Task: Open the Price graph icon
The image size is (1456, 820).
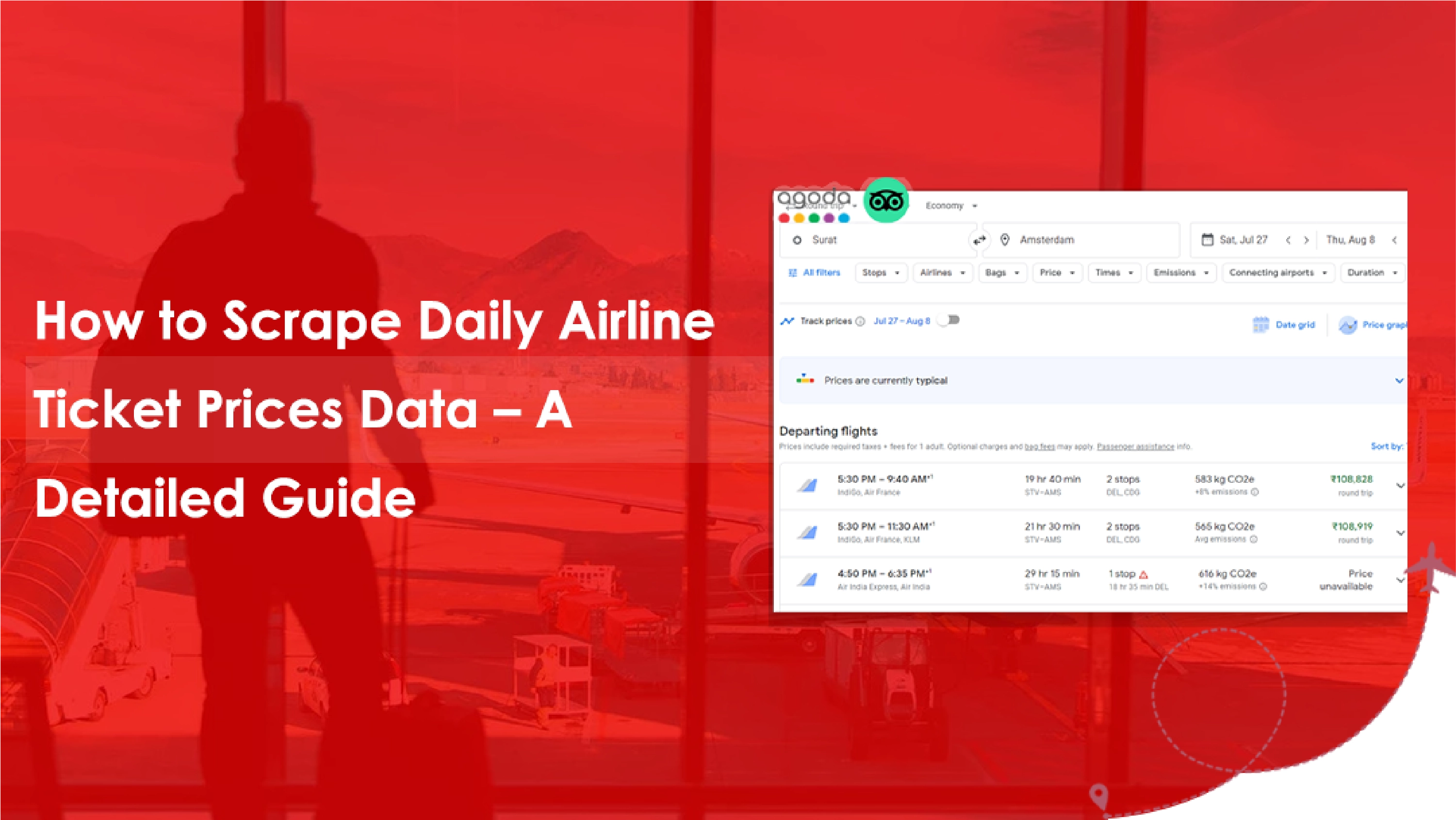Action: (x=1348, y=325)
